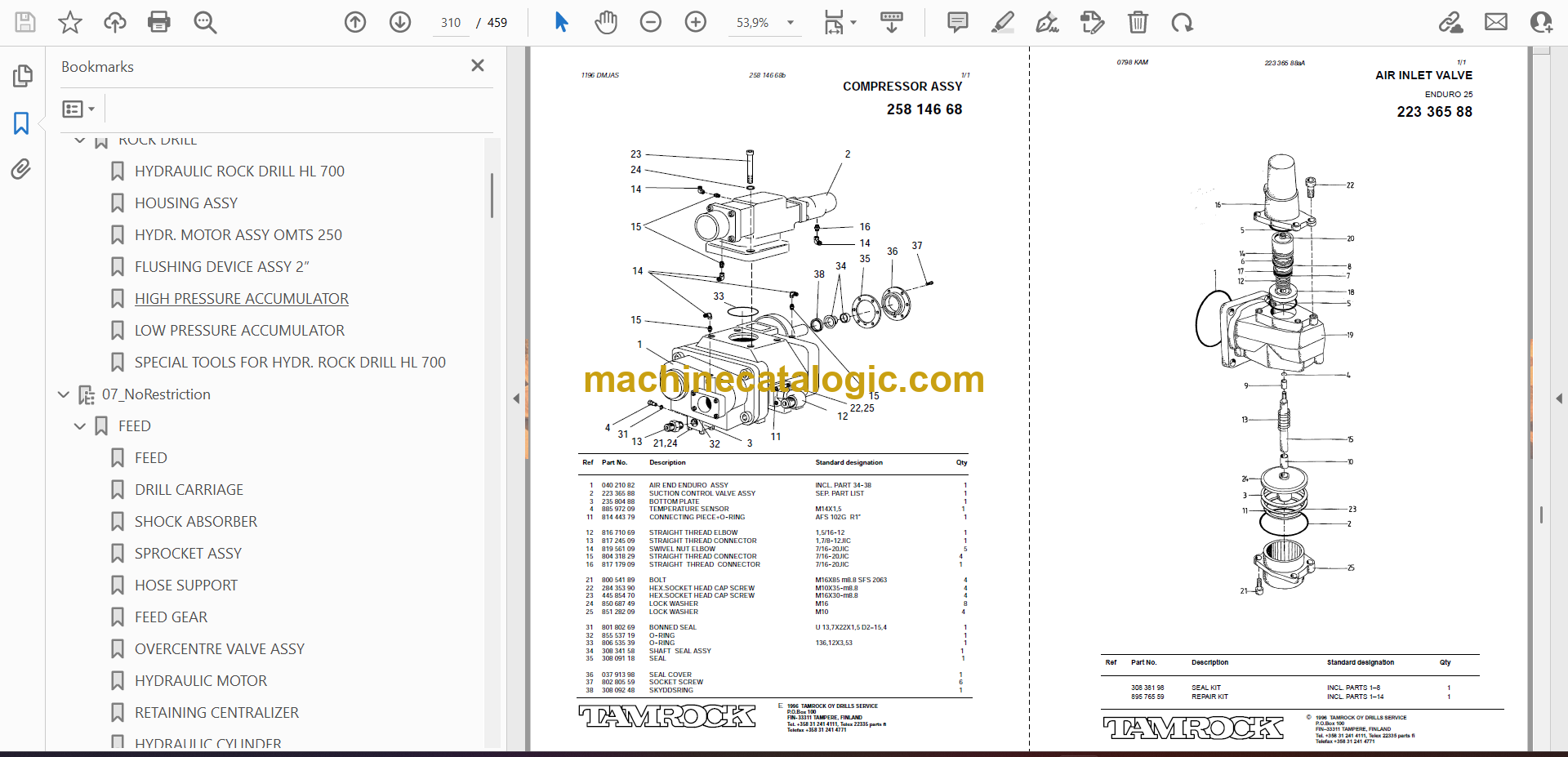Open the stamp tool icon
Screen dimensions: 1568x757
(1093, 22)
